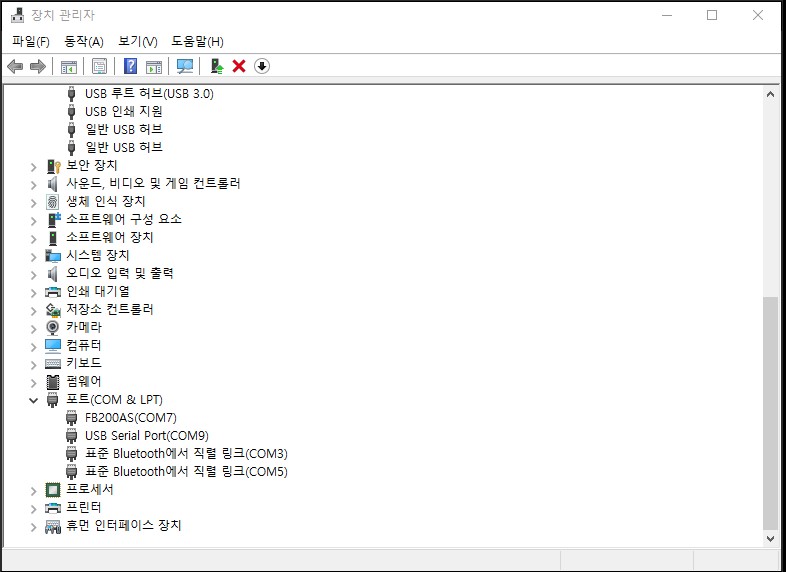Open the 파일(F) menu

[x=30, y=41]
